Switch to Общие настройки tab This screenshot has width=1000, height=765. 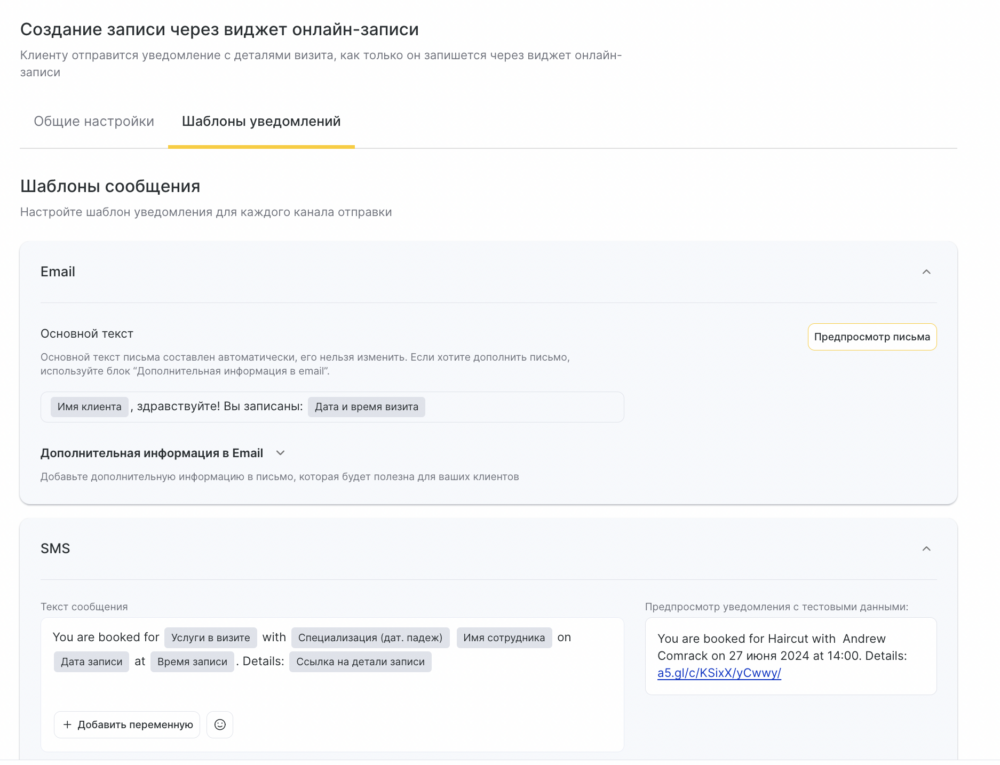coord(94,121)
